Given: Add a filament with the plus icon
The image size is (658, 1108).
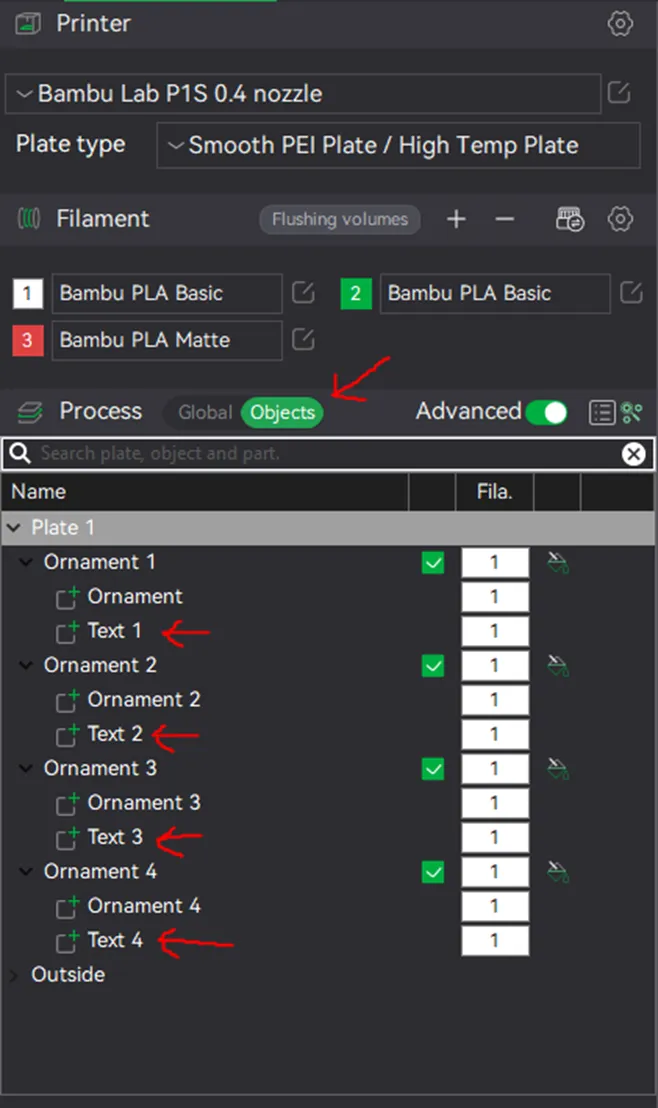Looking at the screenshot, I should 456,219.
